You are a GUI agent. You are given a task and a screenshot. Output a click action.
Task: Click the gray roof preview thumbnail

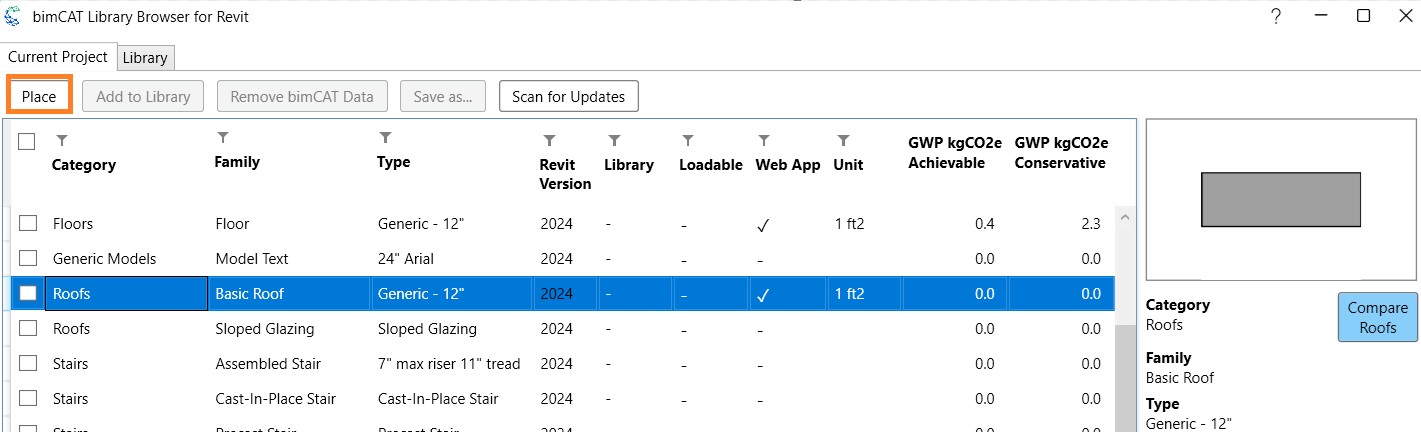pyautogui.click(x=1280, y=199)
